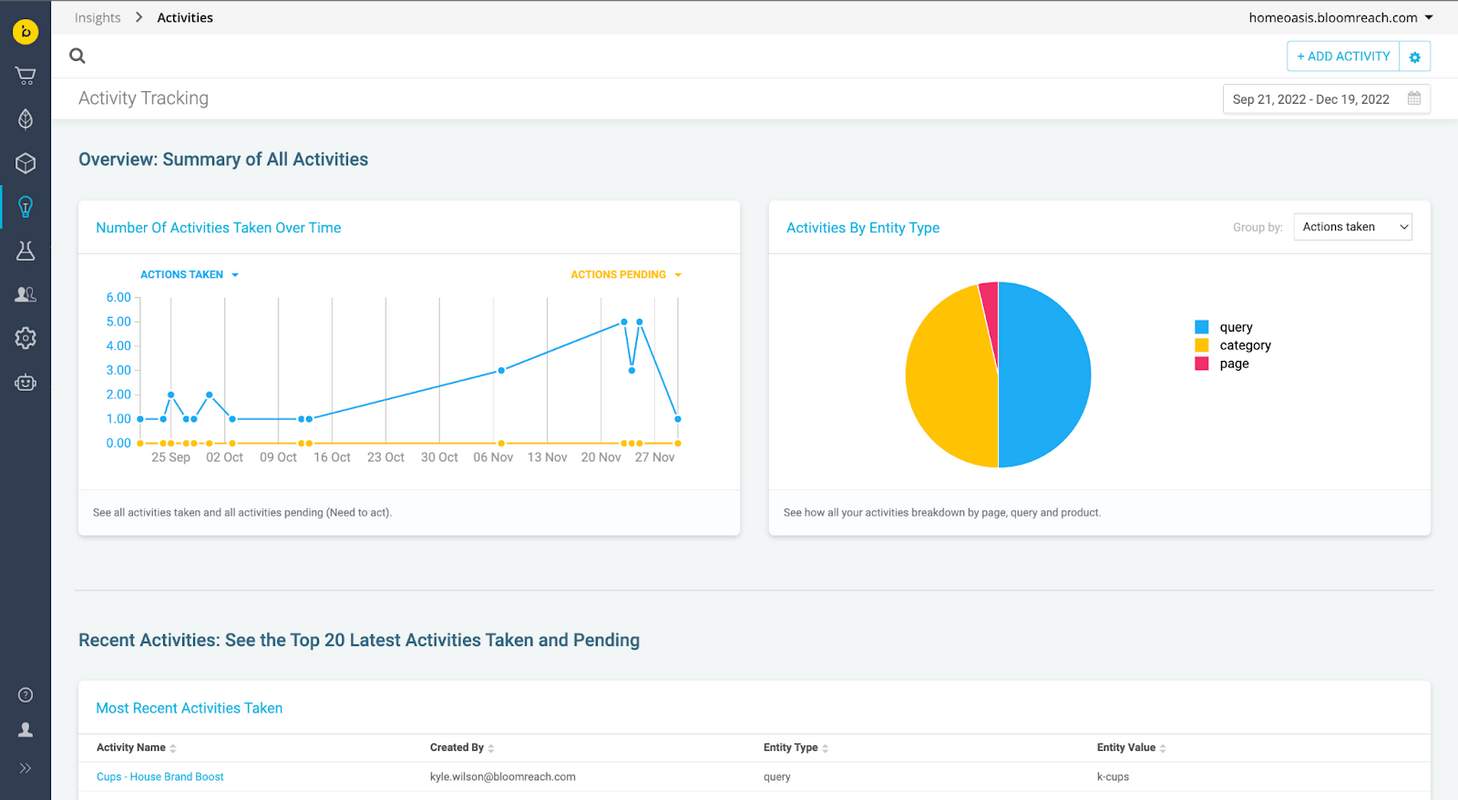Open the experiments flask icon
Image resolution: width=1458 pixels, height=800 pixels.
click(x=25, y=251)
